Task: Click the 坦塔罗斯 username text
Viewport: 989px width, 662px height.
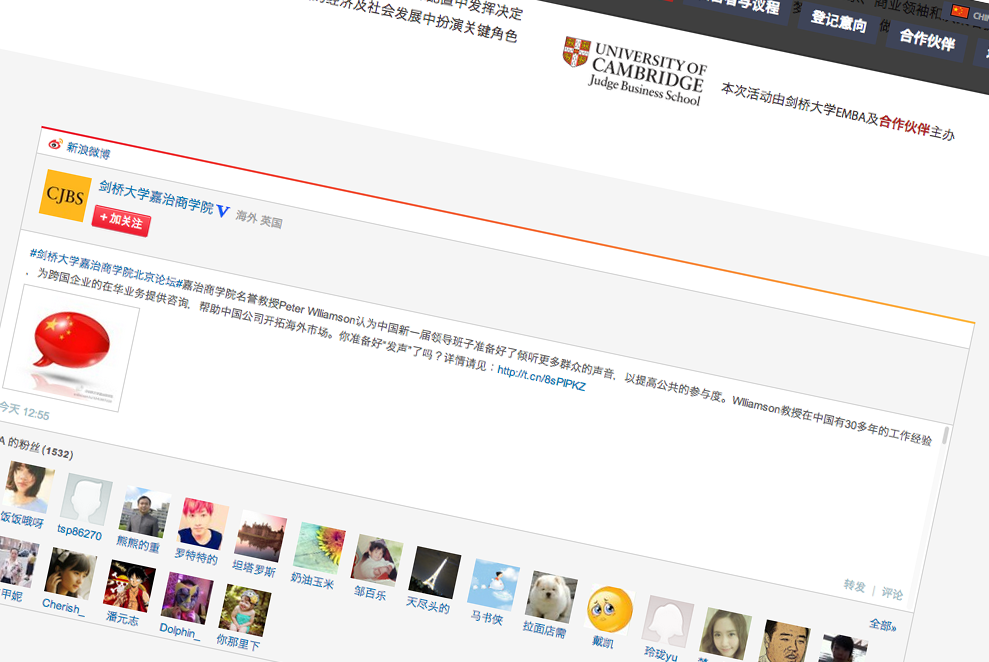Action: 254,569
